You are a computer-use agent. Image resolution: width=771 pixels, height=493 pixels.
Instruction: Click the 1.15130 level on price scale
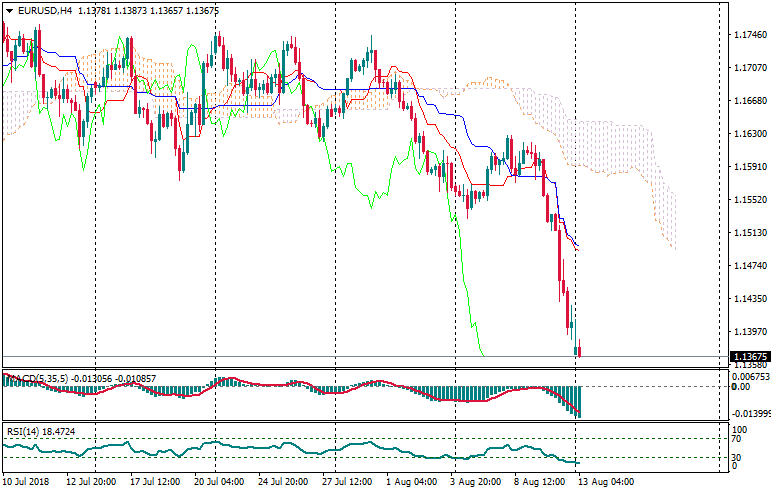point(749,233)
